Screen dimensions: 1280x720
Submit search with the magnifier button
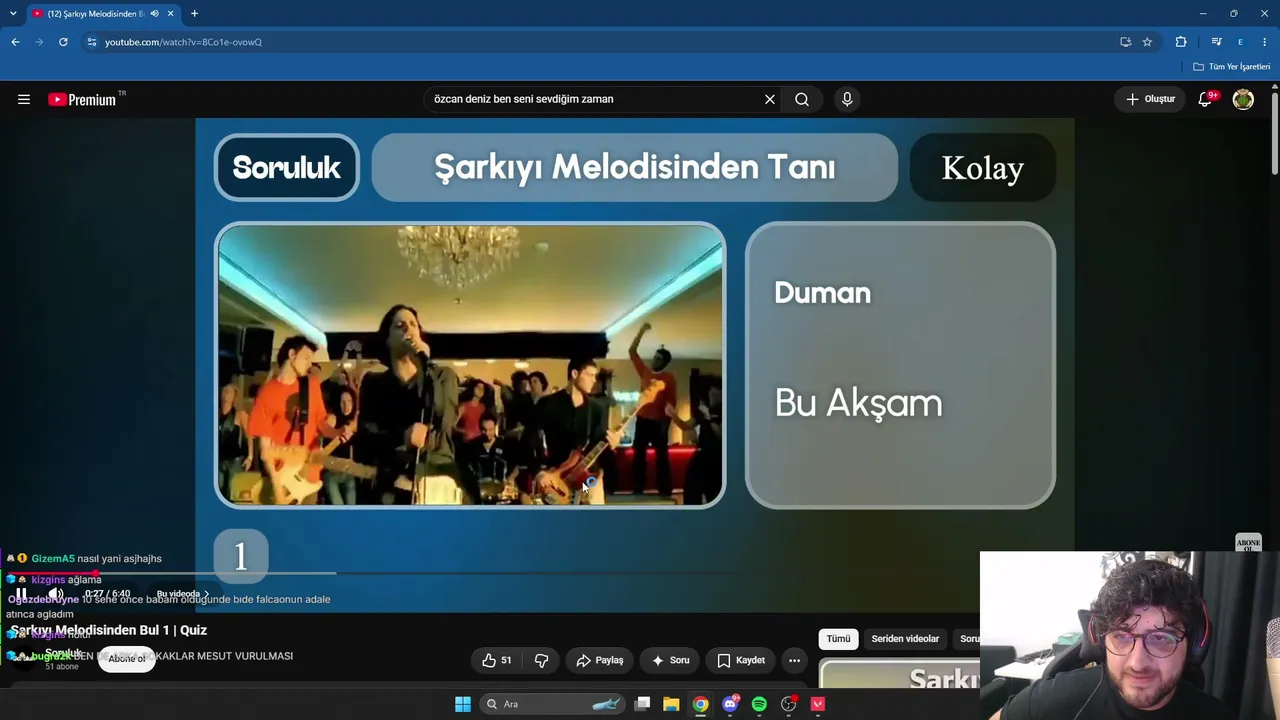(802, 99)
